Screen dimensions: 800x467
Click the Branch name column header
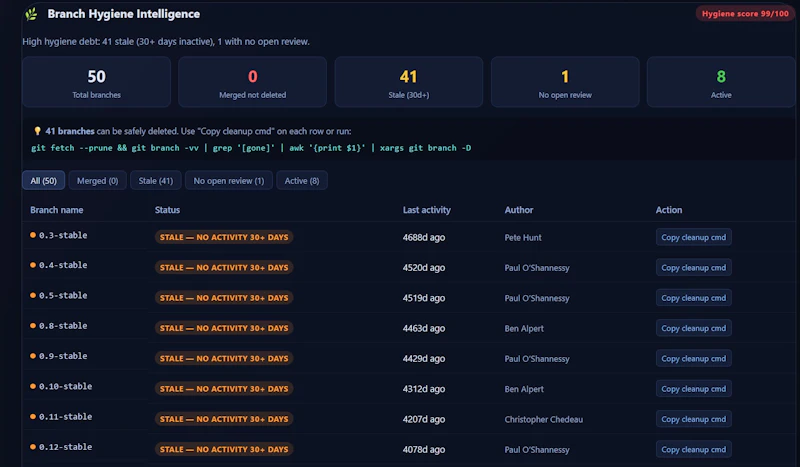[x=57, y=210]
